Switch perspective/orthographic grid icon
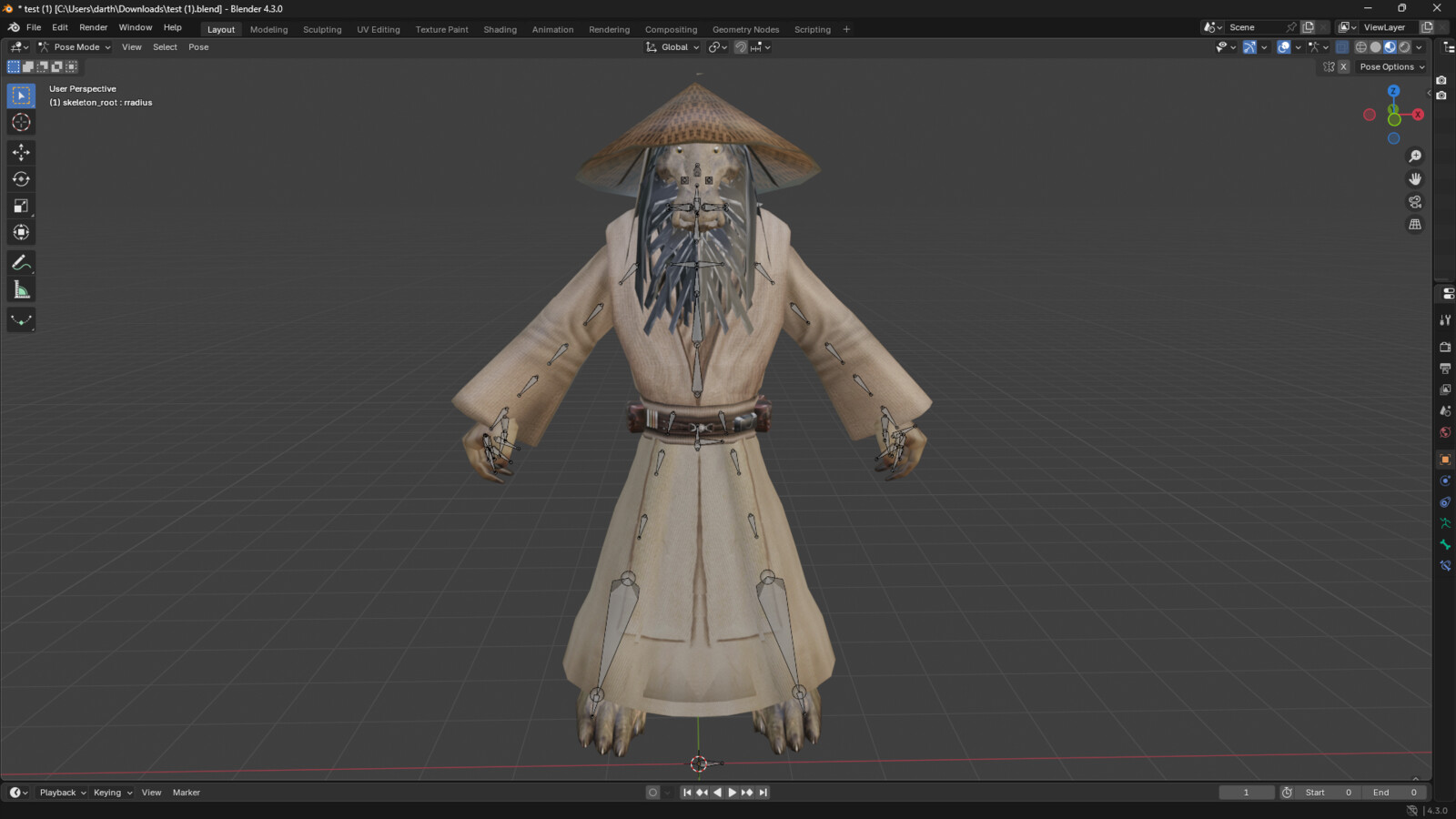Viewport: 1456px width, 819px height. click(1415, 225)
